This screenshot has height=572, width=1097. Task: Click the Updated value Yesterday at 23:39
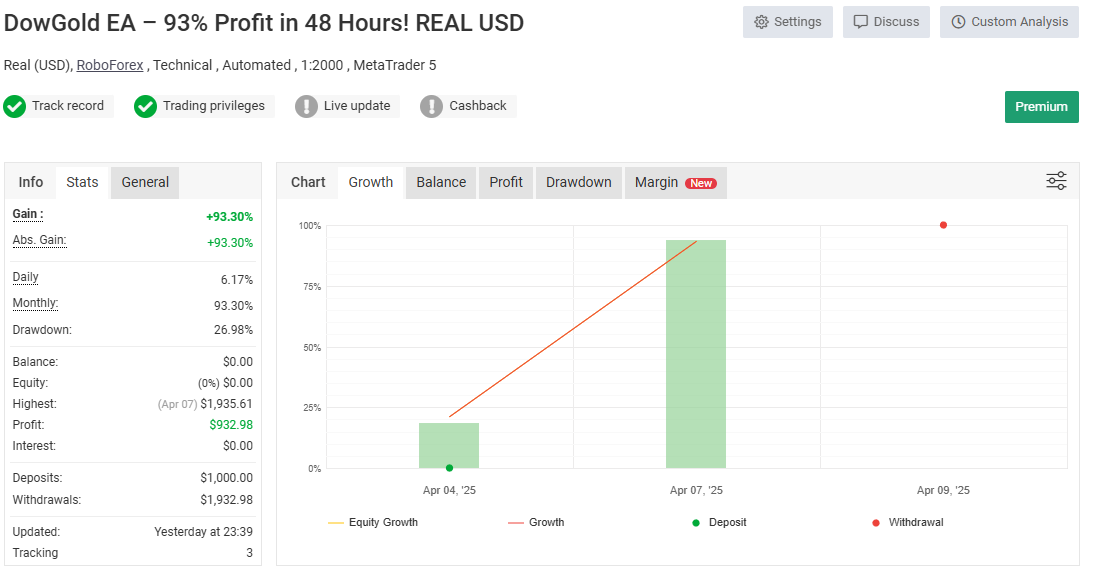pyautogui.click(x=204, y=531)
